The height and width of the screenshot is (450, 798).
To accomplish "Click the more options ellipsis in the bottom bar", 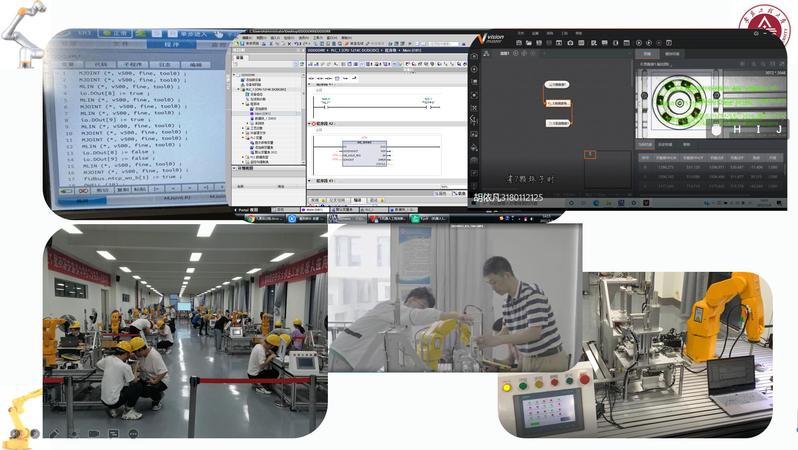I will tap(132, 434).
